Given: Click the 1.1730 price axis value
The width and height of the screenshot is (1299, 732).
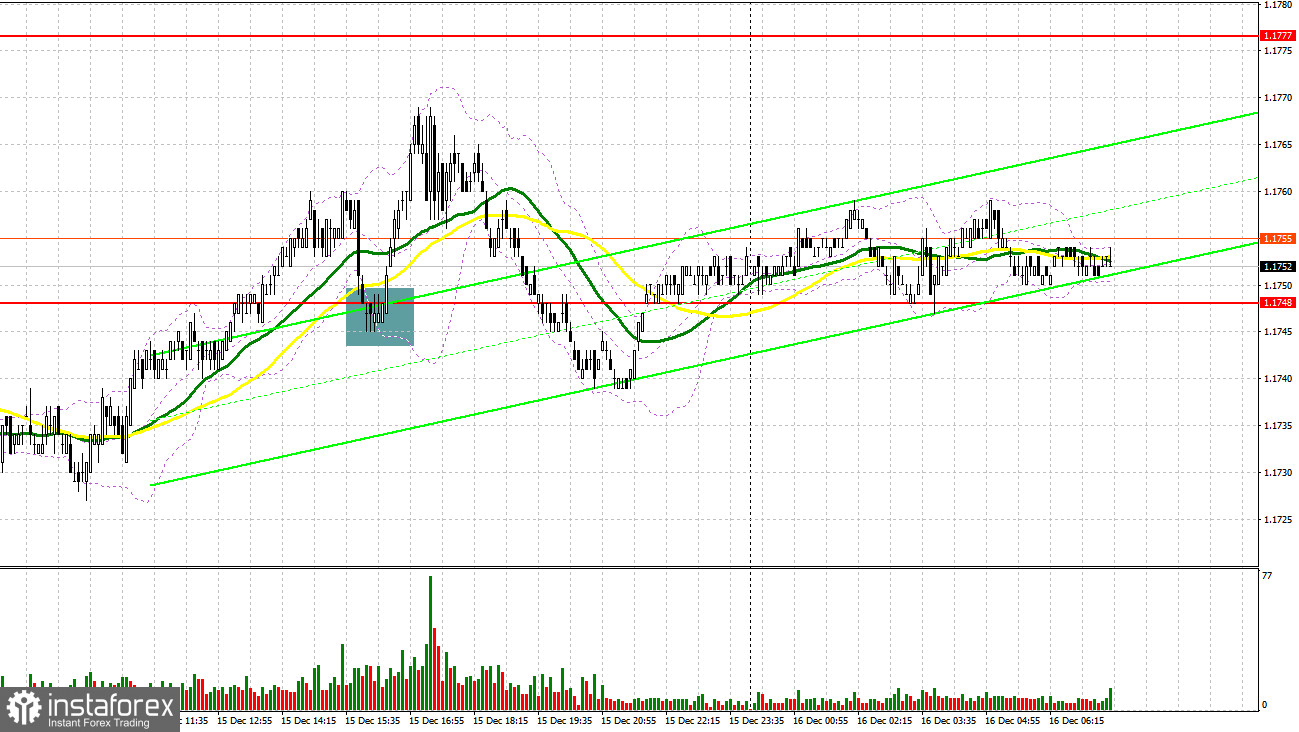Looking at the screenshot, I should tap(1277, 473).
